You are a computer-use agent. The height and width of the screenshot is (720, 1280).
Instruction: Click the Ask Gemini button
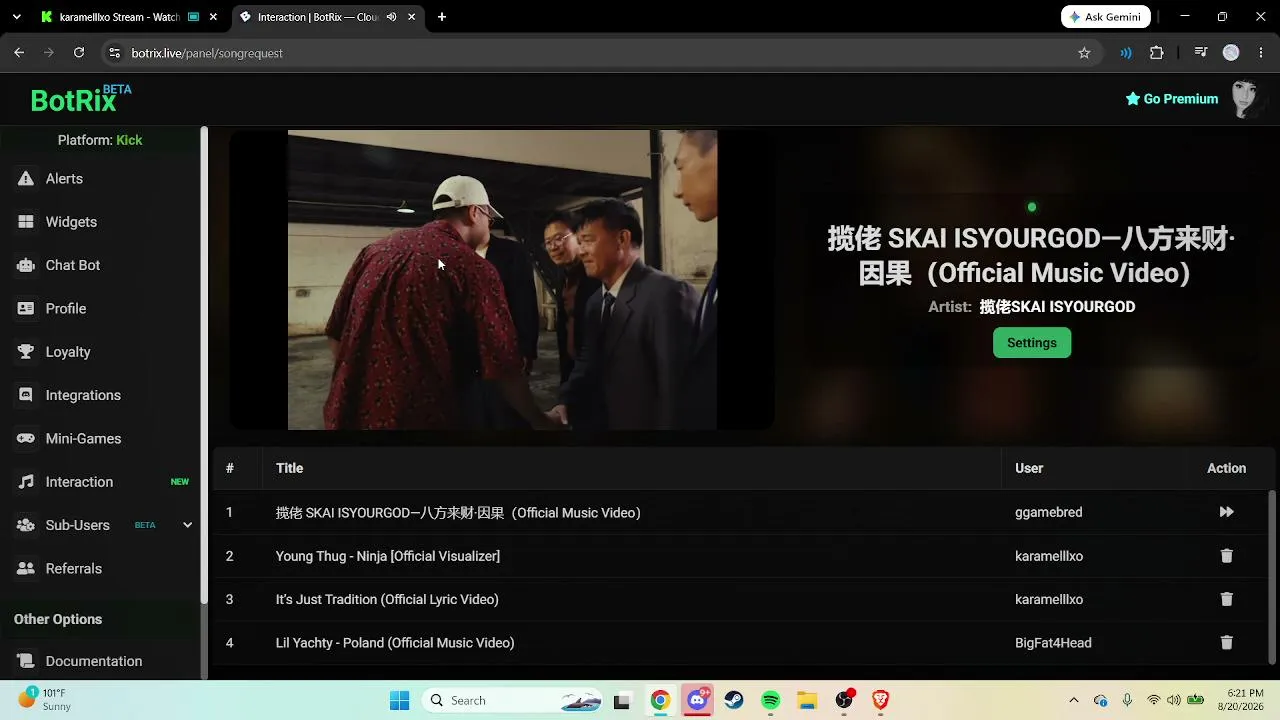tap(1106, 17)
